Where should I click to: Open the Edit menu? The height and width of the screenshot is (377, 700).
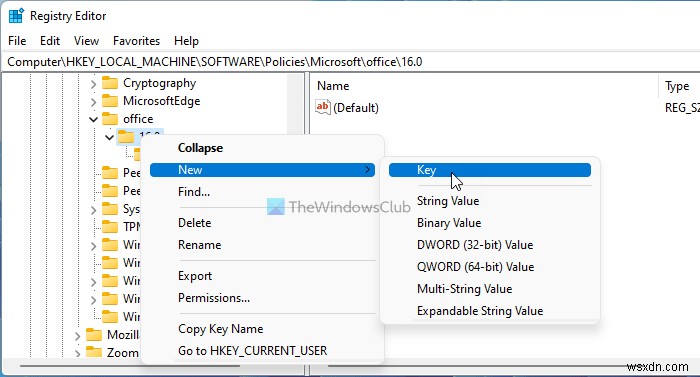[x=50, y=41]
